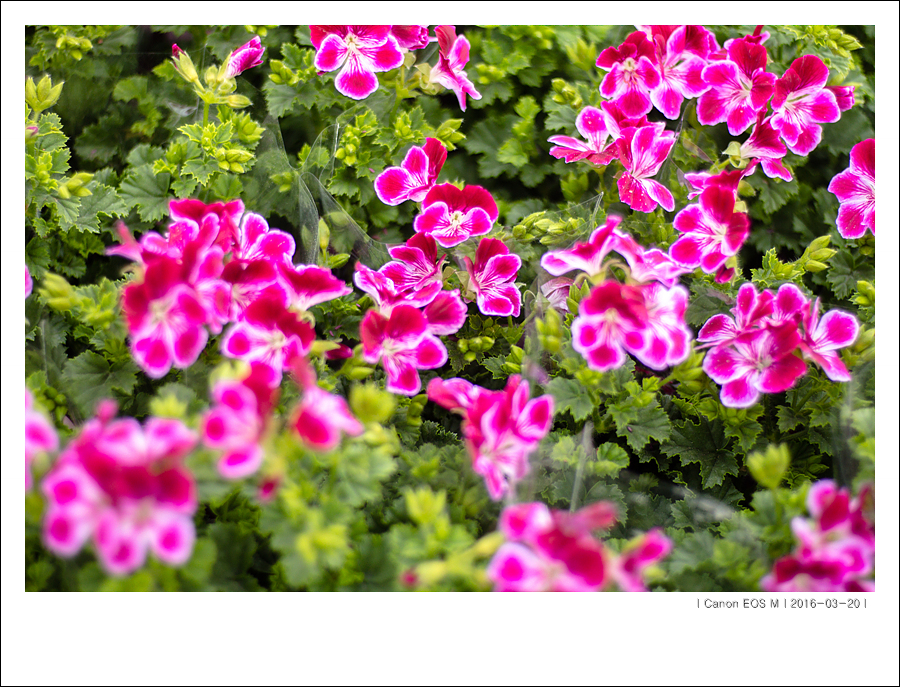Screen dimensions: 900x687
Task: Click the 'Canon EOS M' caption text
Action: (741, 603)
